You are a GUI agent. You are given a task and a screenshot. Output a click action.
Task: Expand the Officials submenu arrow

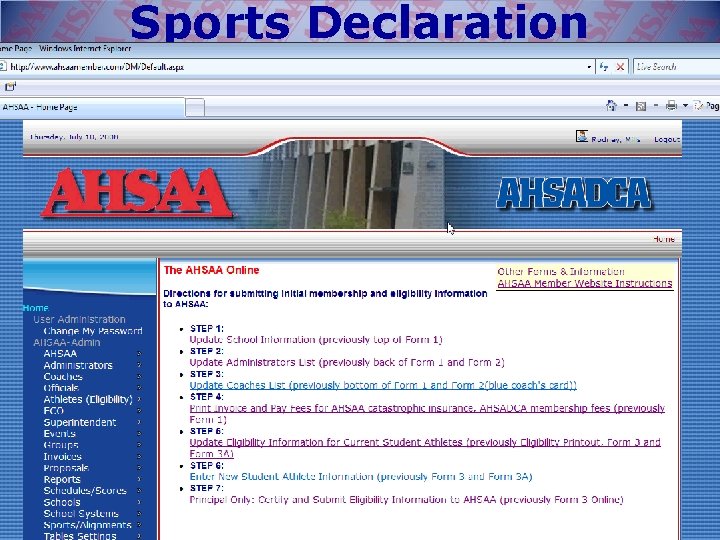[x=139, y=388]
